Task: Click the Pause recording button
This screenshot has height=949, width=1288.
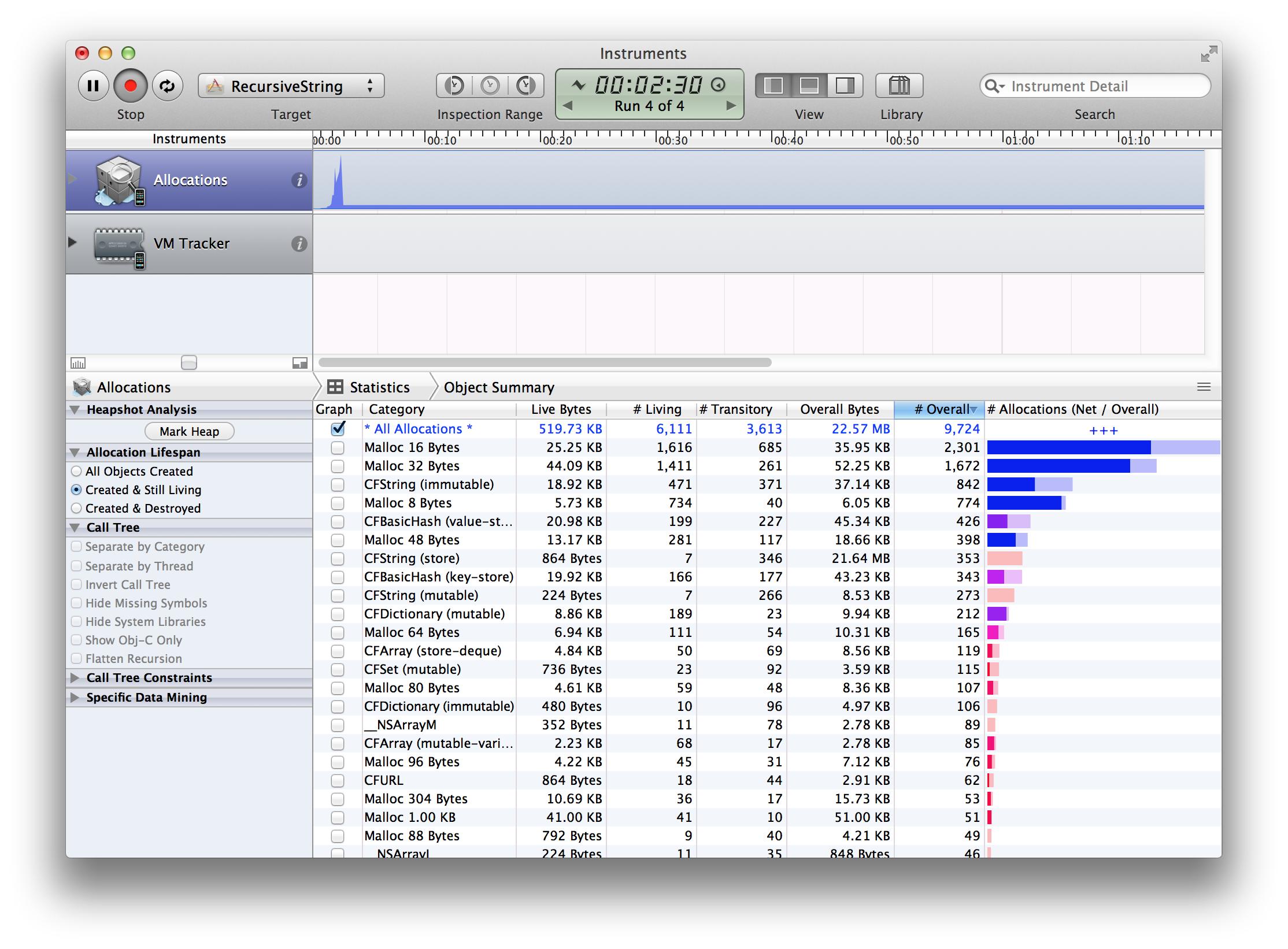Action: [93, 86]
